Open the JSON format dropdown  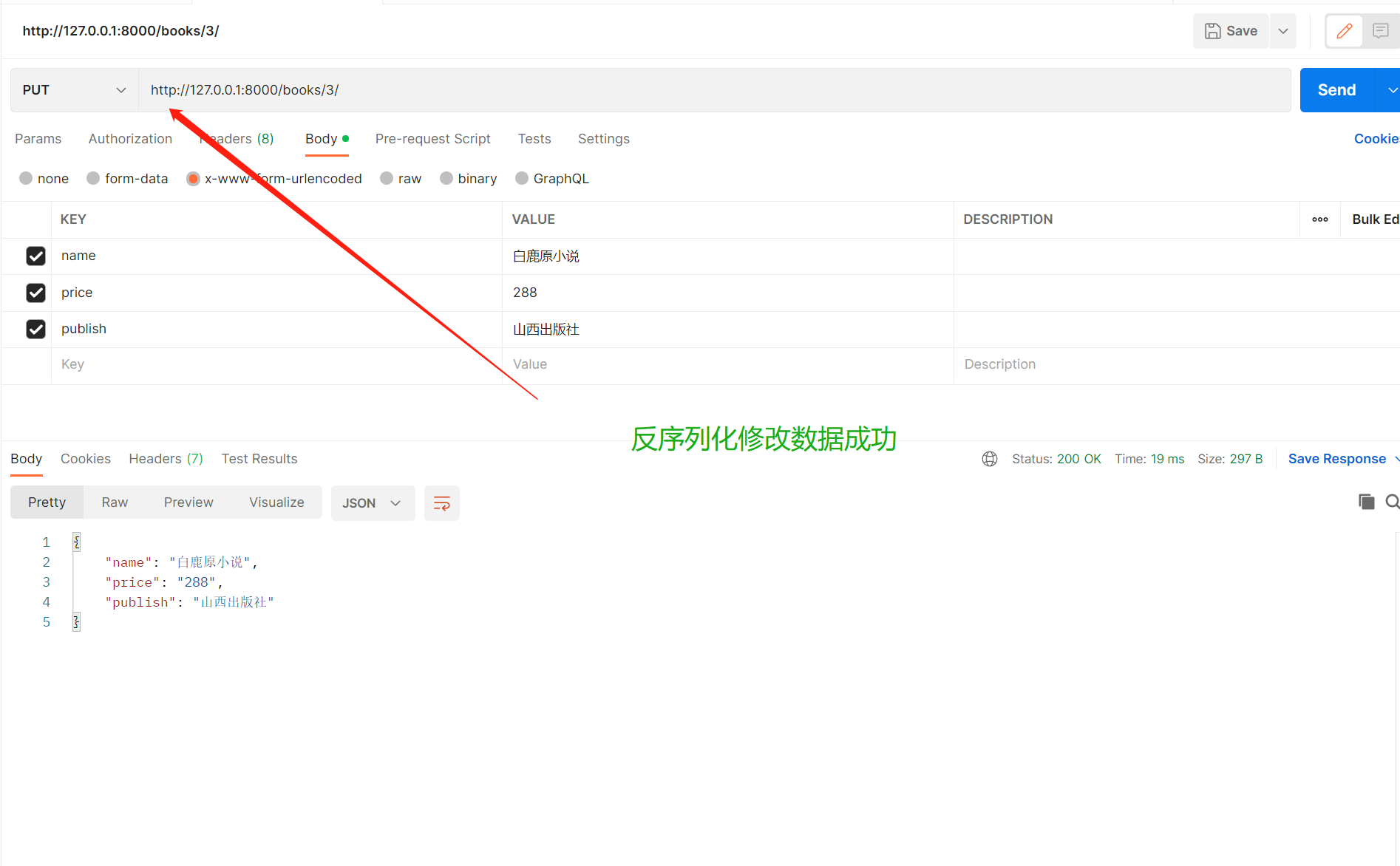[373, 503]
